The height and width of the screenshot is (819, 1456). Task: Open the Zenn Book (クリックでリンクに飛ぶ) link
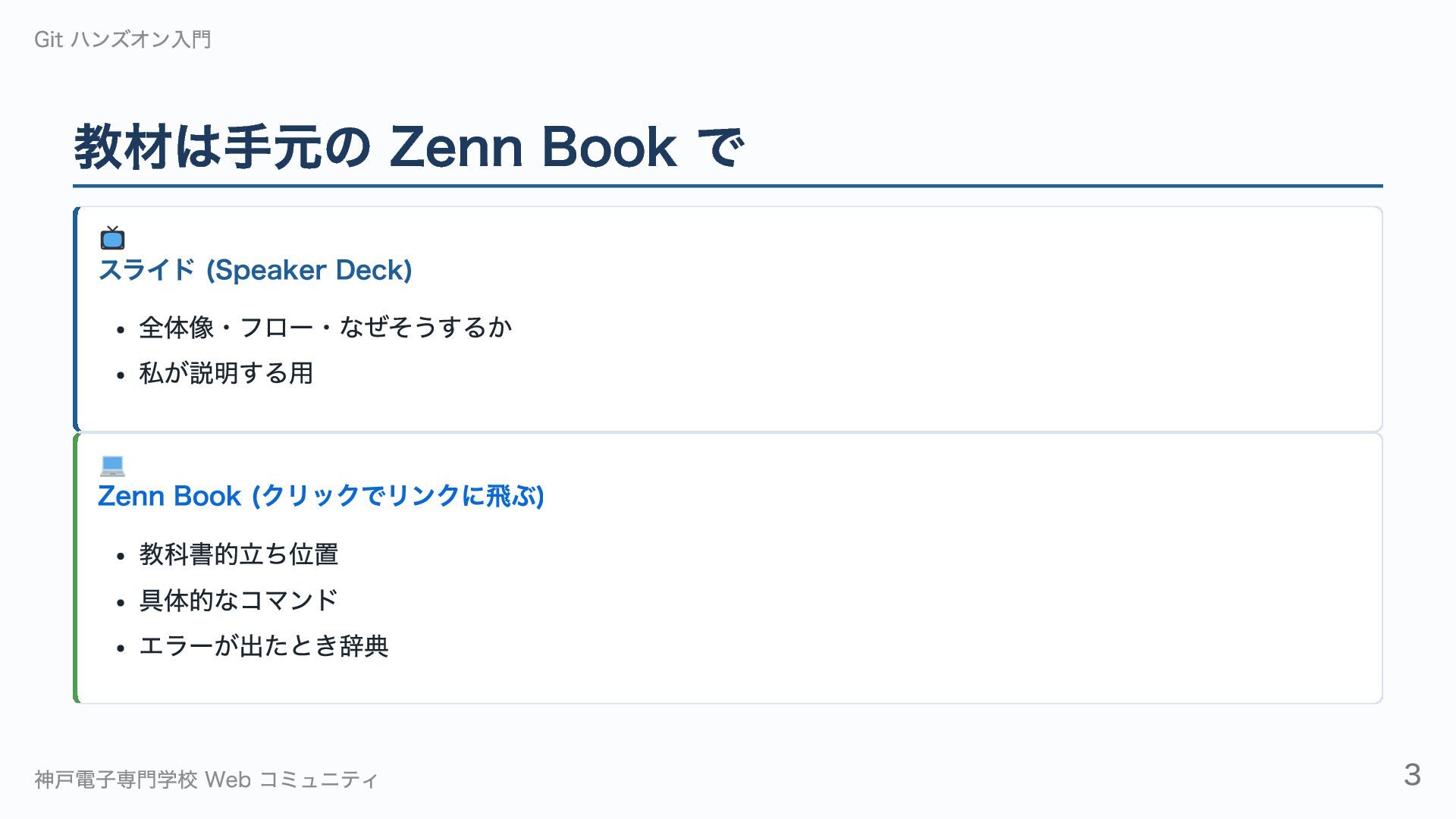pos(321,496)
